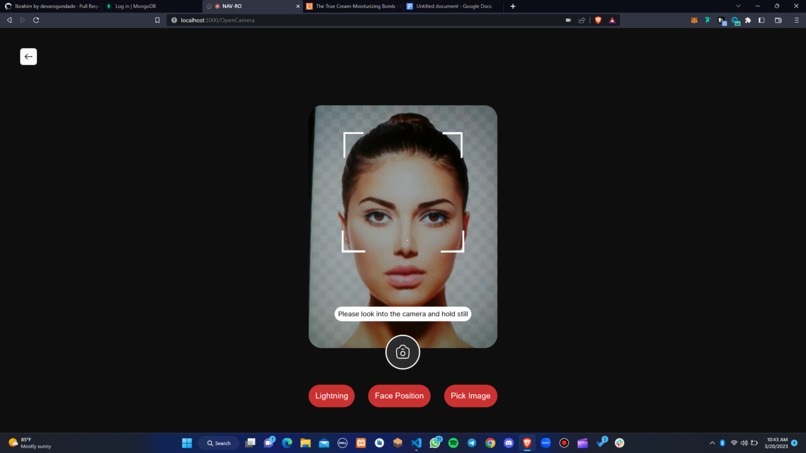Open Microsoft Edge from taskbar
This screenshot has width=806, height=453.
(287, 443)
